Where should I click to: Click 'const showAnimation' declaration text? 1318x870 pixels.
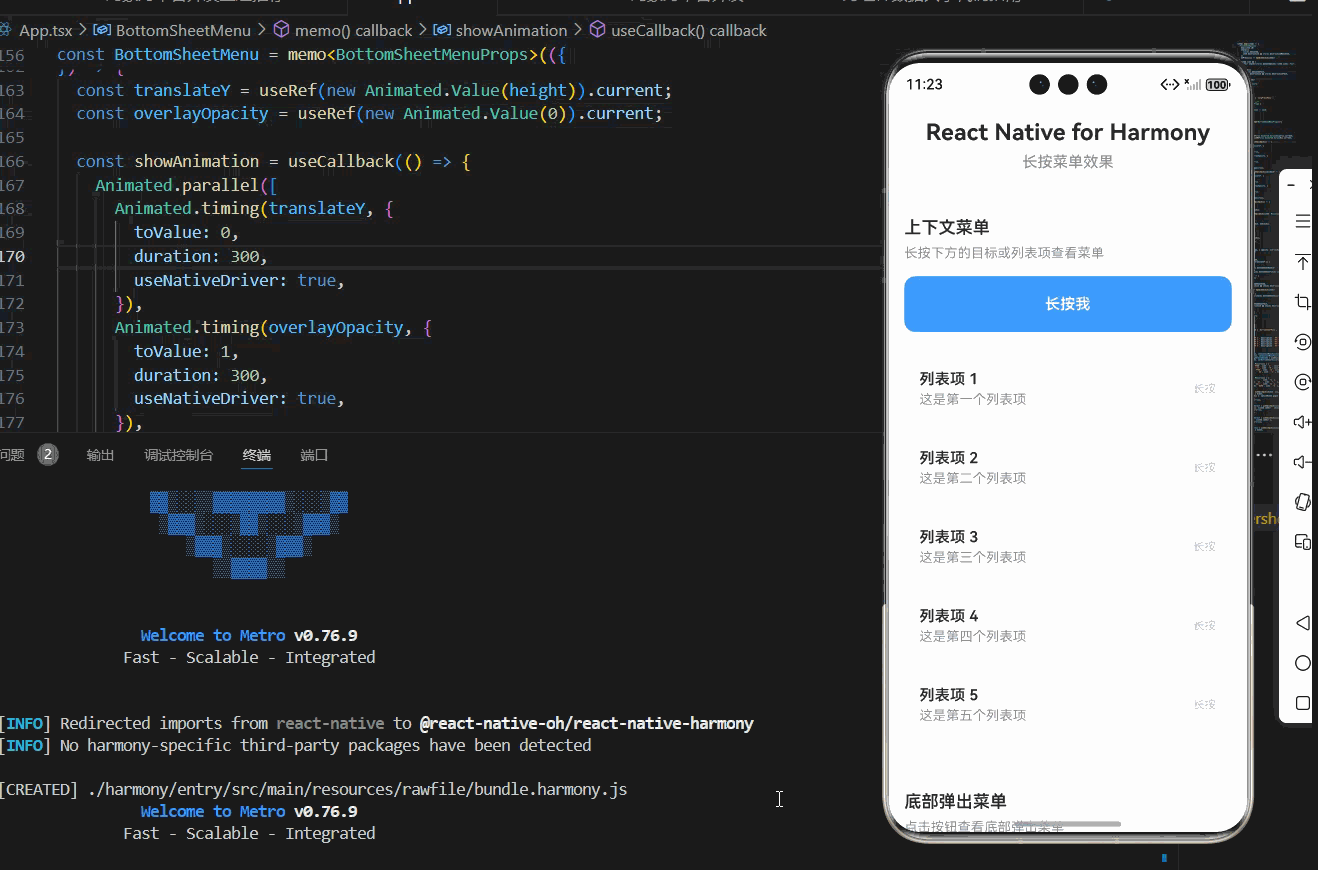(168, 161)
